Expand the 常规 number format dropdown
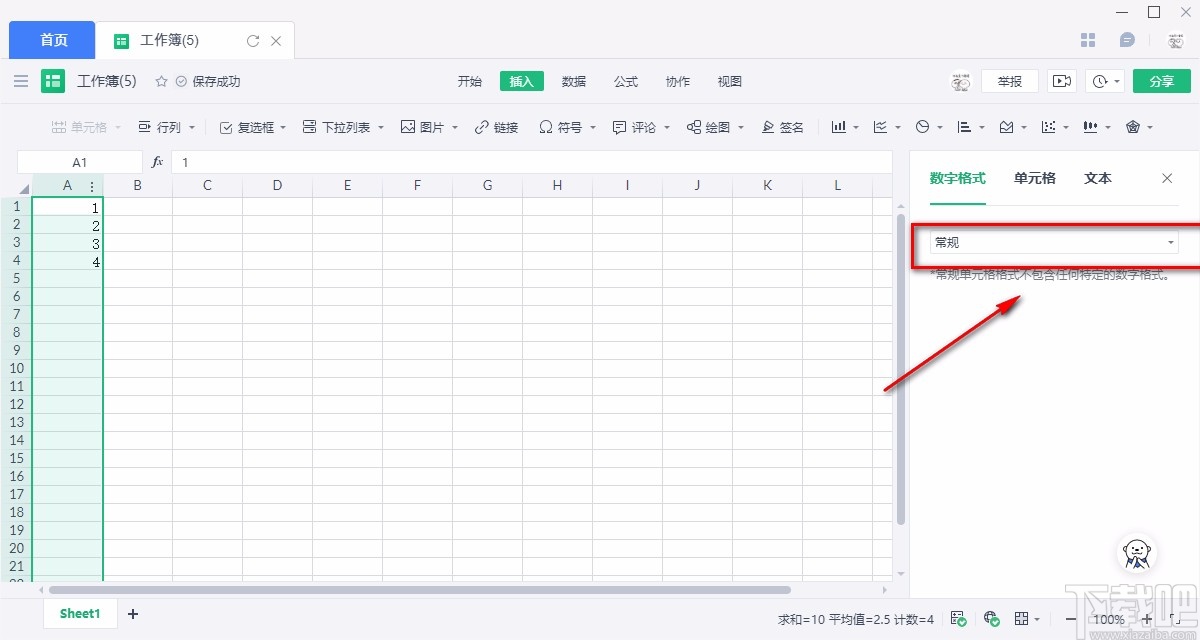The image size is (1200, 640). (x=1054, y=242)
